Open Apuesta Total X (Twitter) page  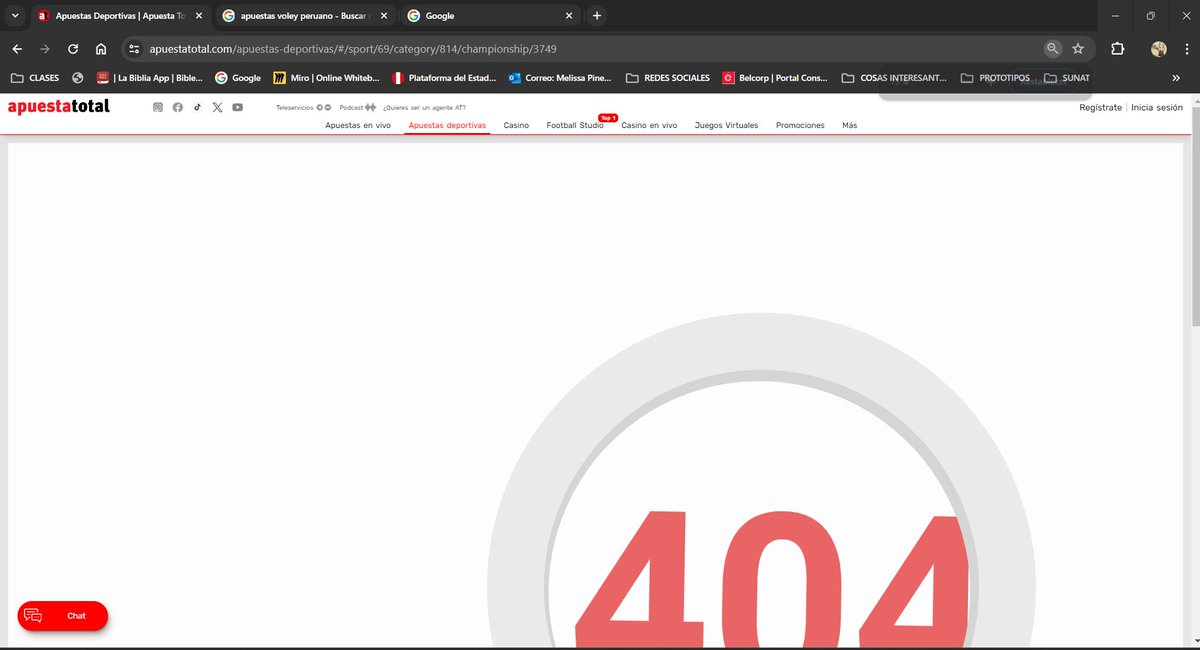217,107
